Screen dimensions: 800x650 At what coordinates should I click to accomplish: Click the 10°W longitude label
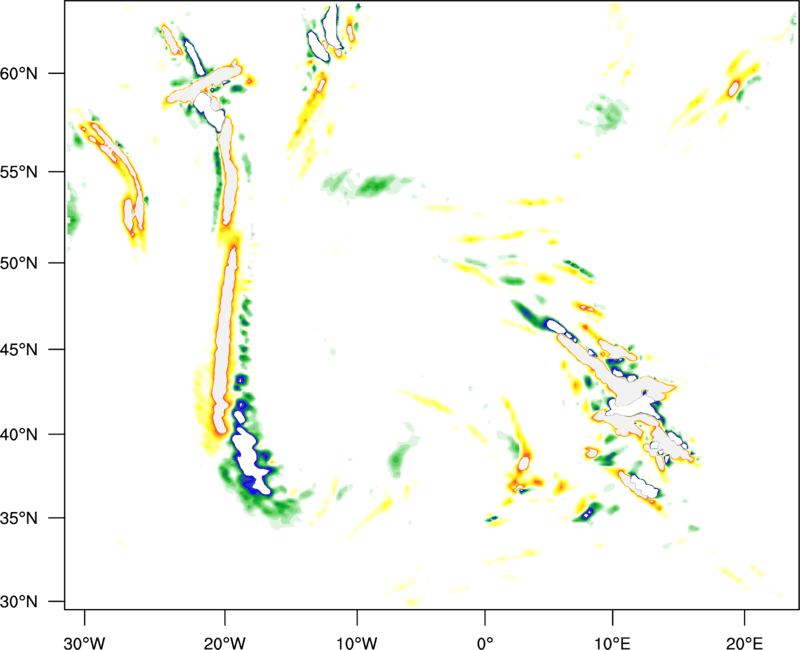(357, 643)
